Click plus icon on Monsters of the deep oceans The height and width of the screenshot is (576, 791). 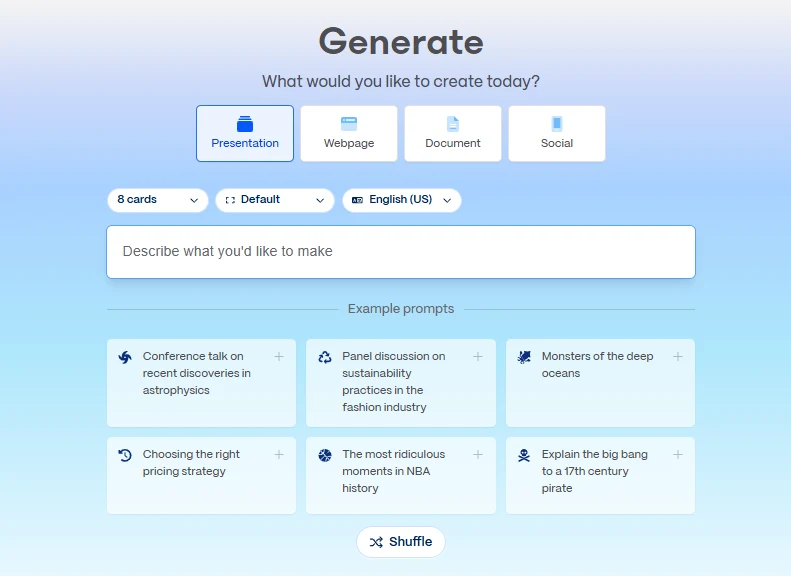click(x=677, y=357)
